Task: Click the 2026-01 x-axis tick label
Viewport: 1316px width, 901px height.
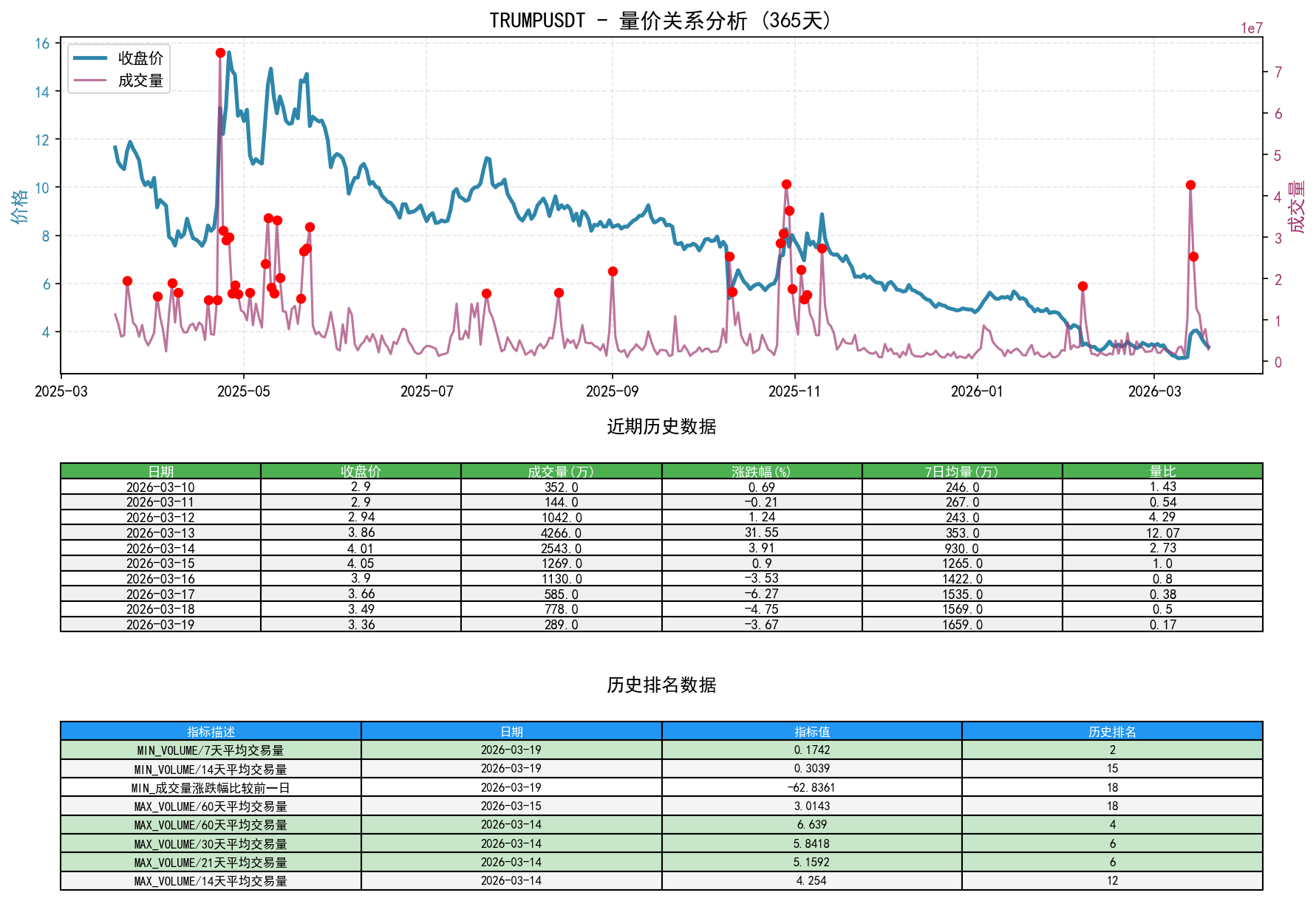Action: [x=976, y=391]
